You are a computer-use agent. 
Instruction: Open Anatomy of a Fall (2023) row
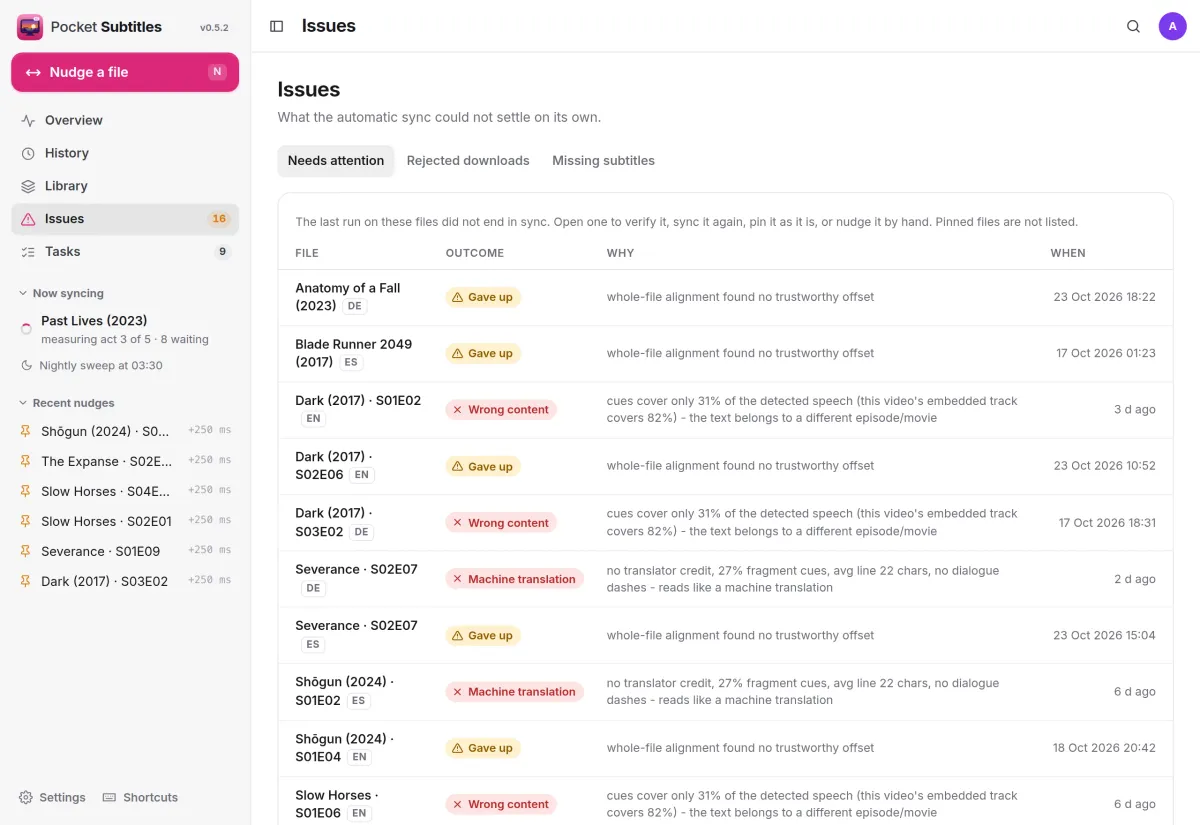coord(725,297)
